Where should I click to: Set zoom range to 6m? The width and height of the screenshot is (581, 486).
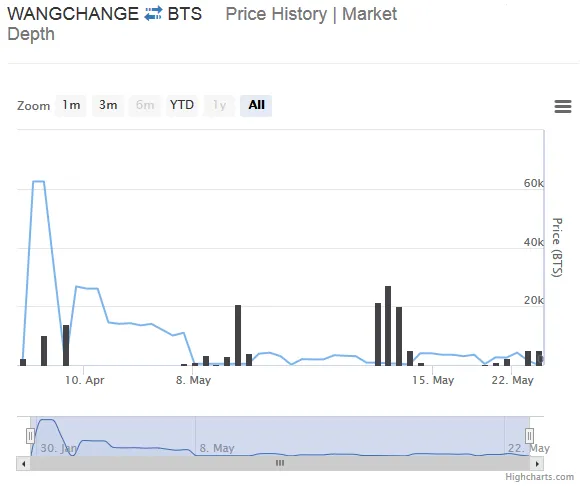tap(145, 106)
